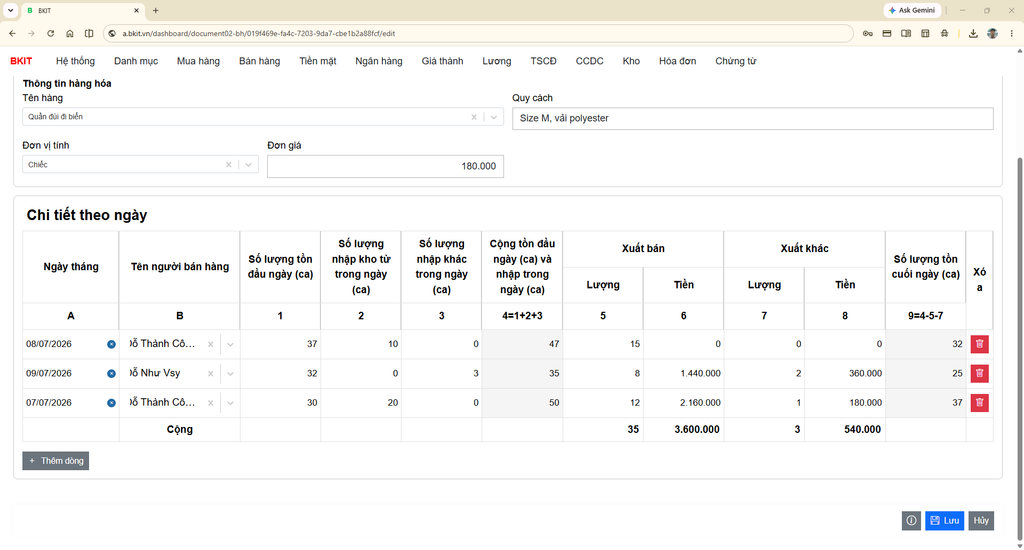Open split view icon near address bar
This screenshot has height=550, width=1024.
click(x=89, y=33)
